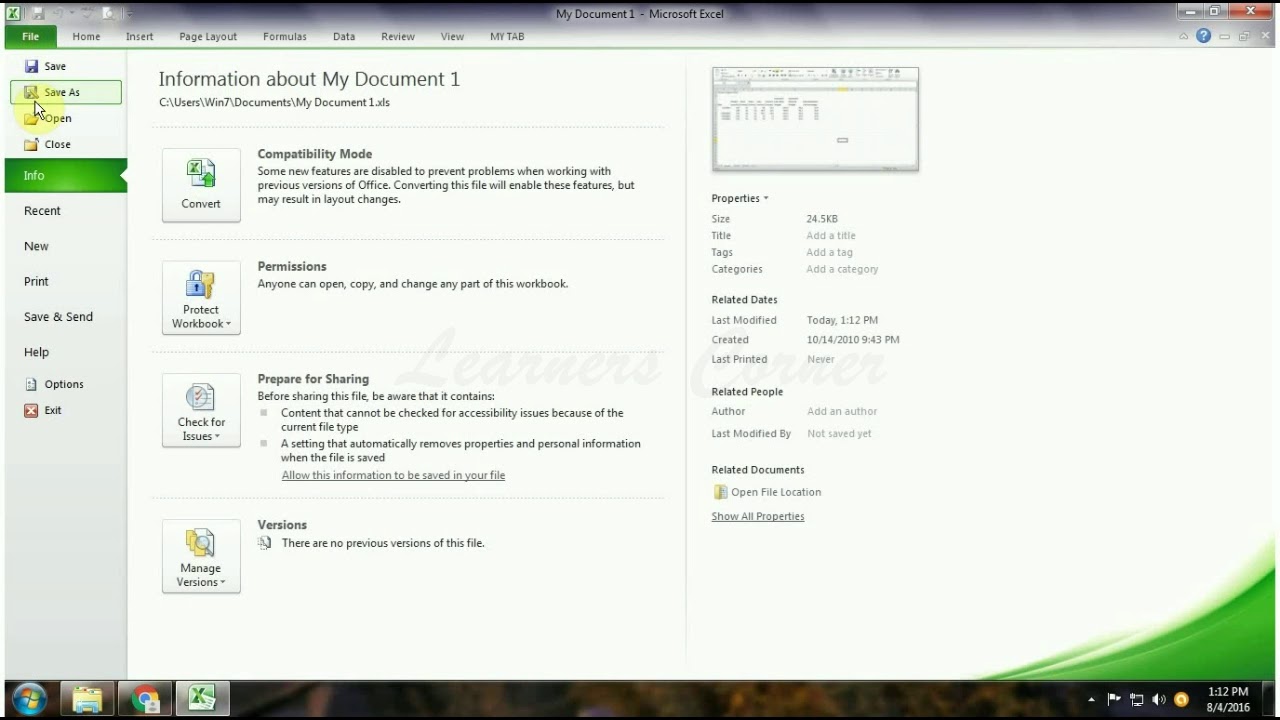Click the Save command in Backstage menu
The image size is (1280, 720).
pyautogui.click(x=46, y=66)
